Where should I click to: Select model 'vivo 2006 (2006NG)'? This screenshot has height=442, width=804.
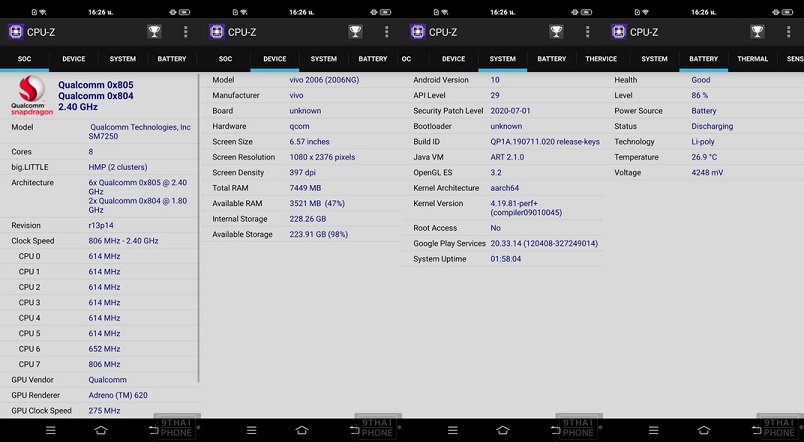coord(325,80)
